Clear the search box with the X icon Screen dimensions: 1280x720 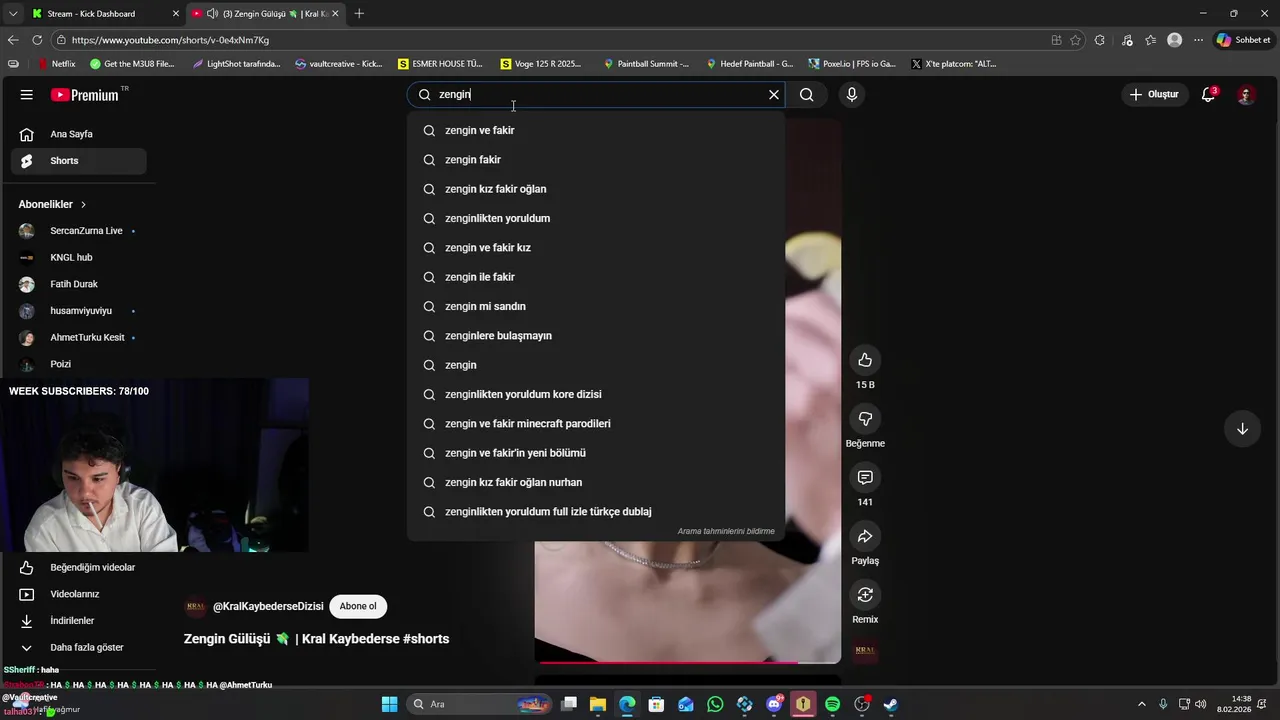pos(773,95)
